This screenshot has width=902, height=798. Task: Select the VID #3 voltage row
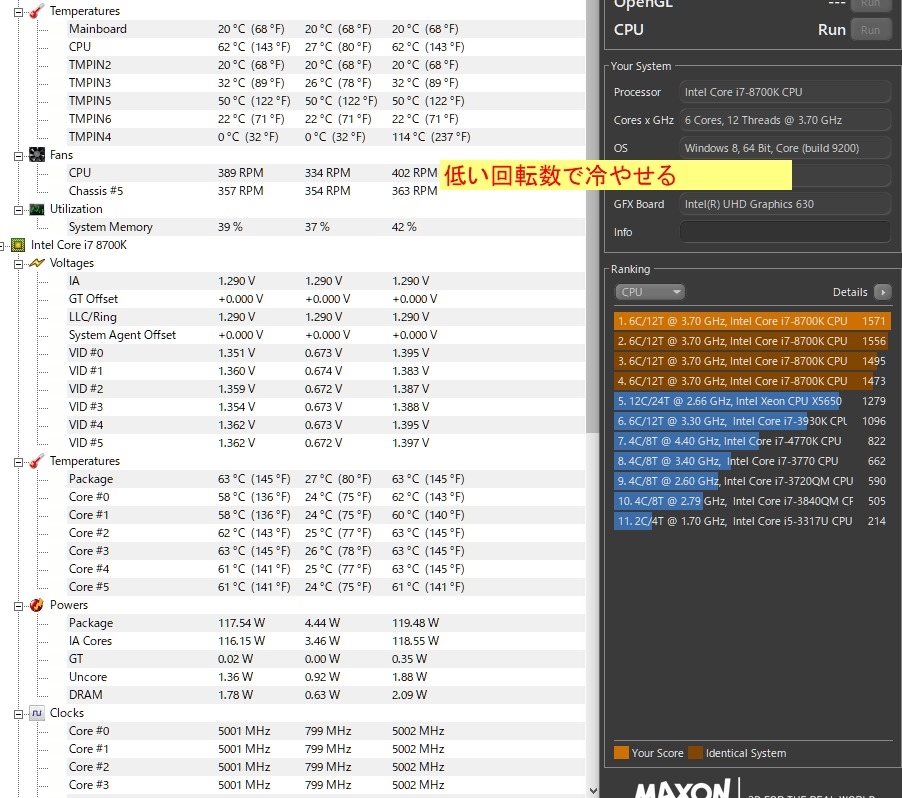coord(326,407)
